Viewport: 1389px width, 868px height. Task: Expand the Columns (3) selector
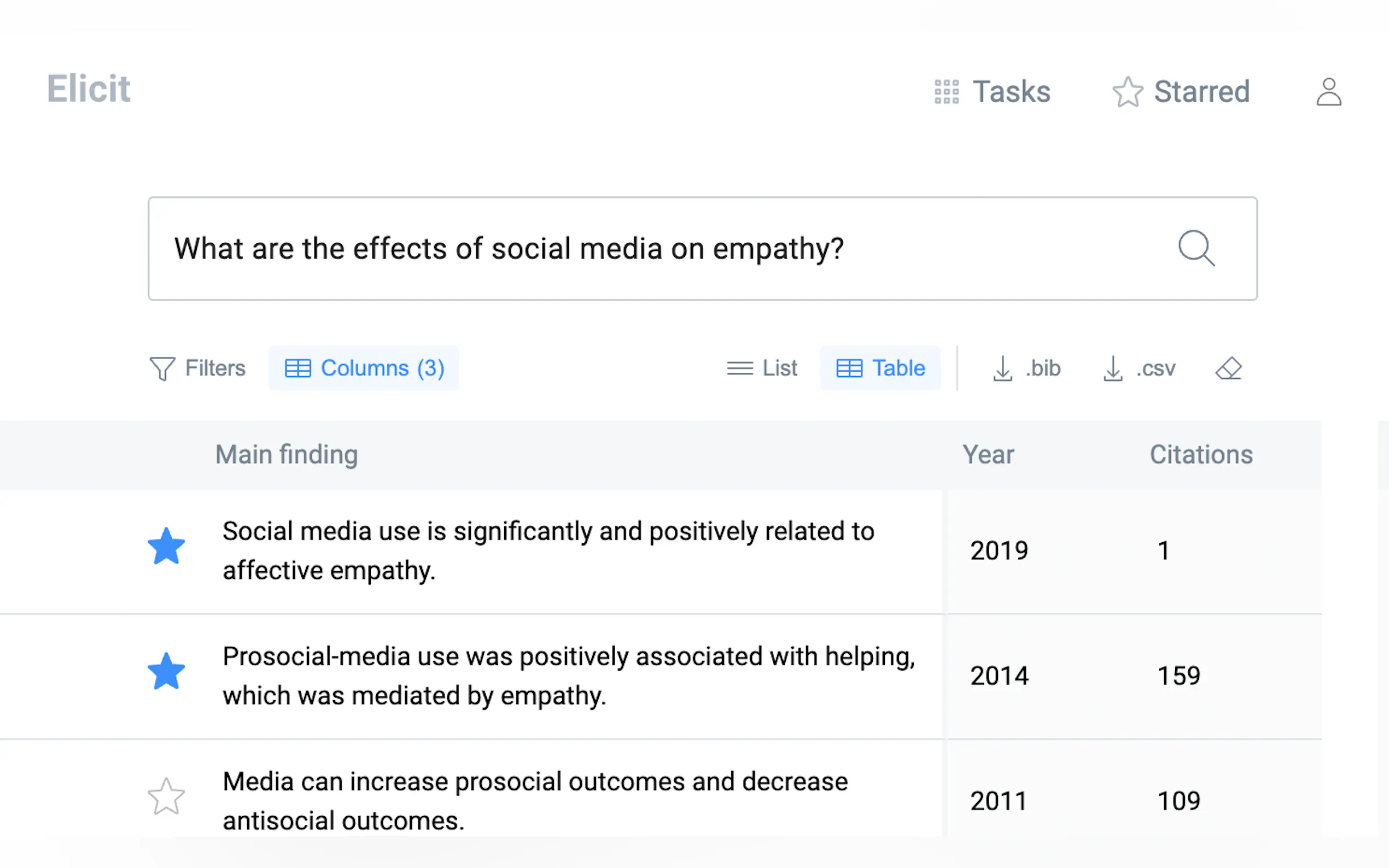click(364, 368)
